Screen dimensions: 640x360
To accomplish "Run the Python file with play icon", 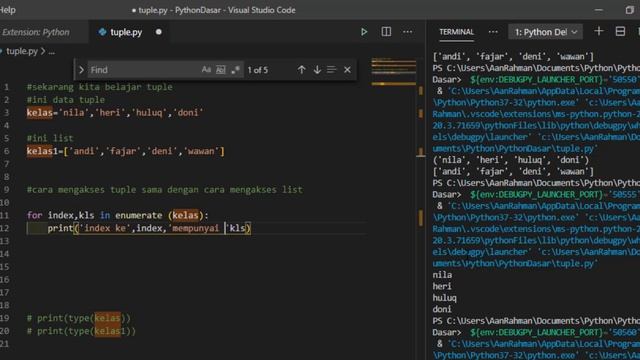I will (x=364, y=32).
